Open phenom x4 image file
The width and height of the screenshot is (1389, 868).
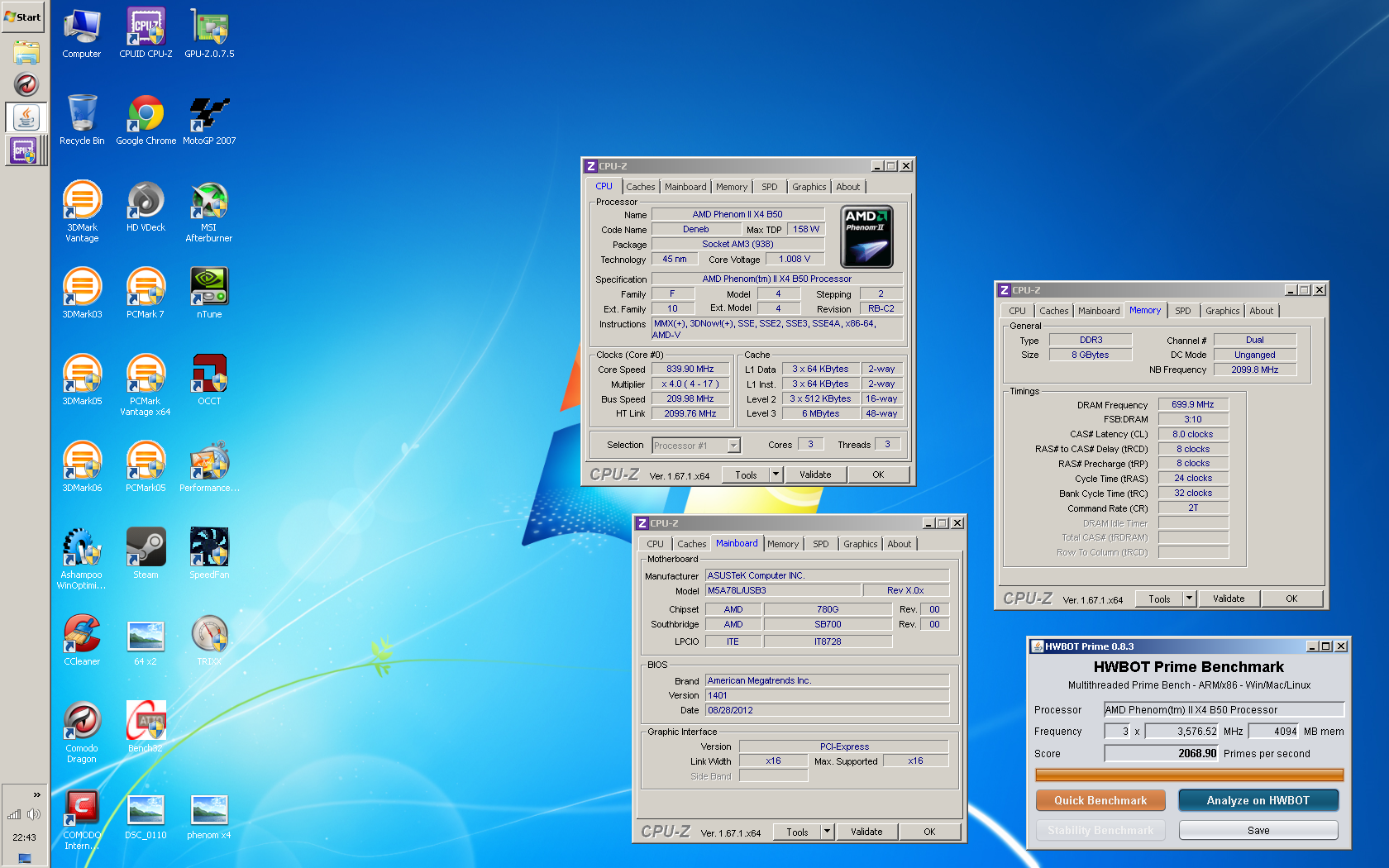pos(209,814)
